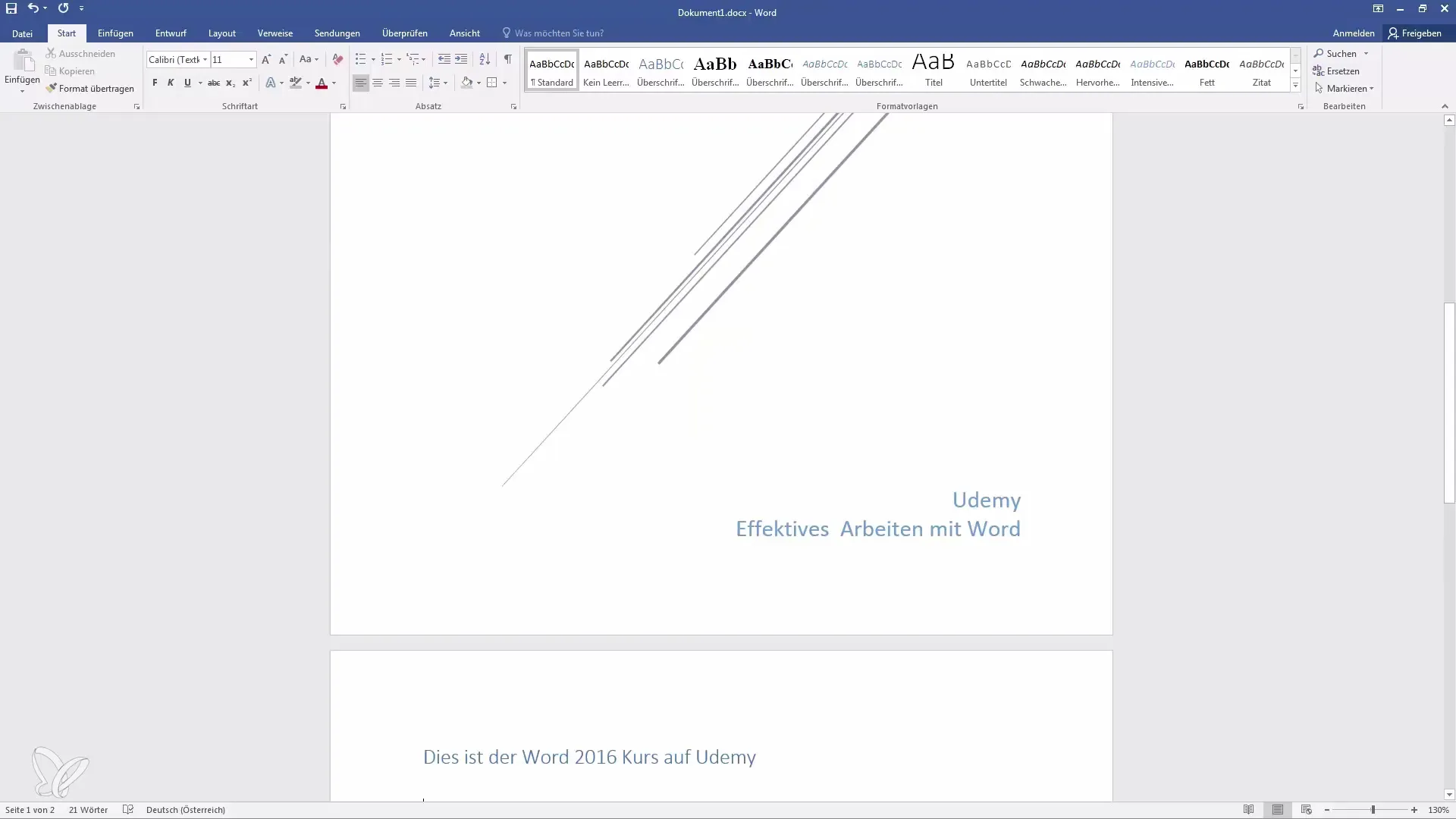
Task: Switch to web layout view
Action: (x=1306, y=810)
